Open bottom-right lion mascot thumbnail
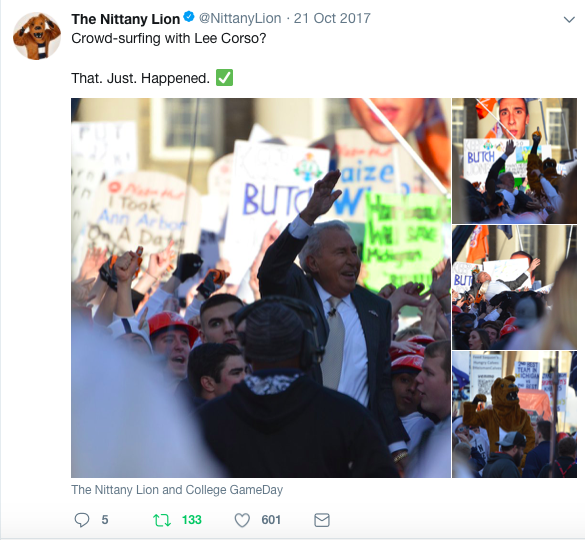585x540 pixels. coord(514,414)
